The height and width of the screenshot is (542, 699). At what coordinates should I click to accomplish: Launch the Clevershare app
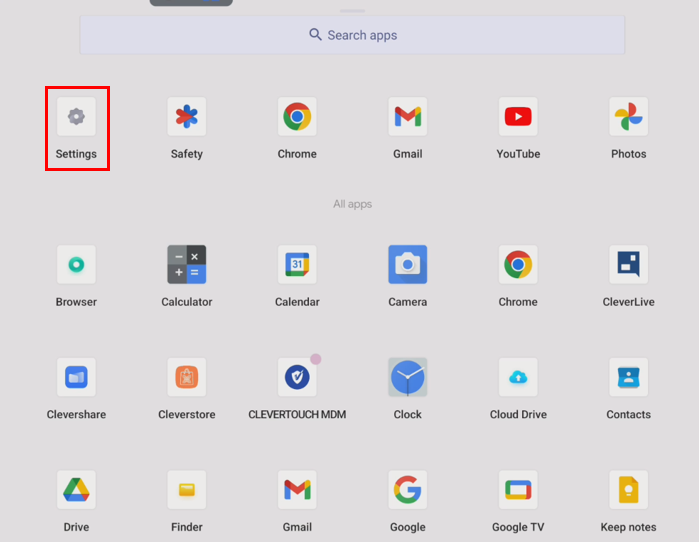76,378
